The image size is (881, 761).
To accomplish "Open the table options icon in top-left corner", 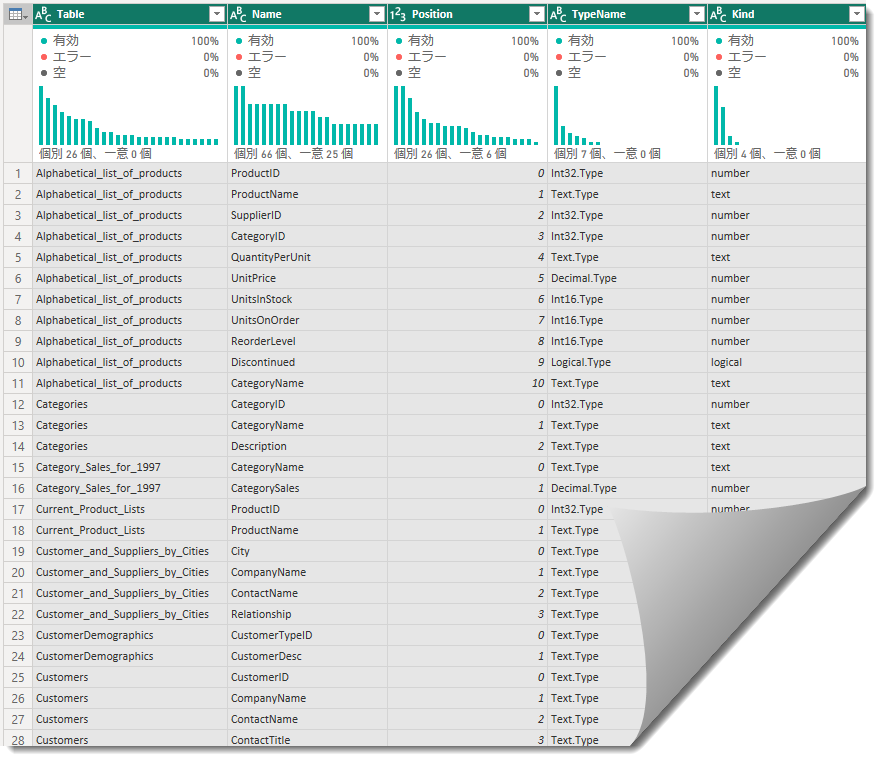I will click(18, 15).
